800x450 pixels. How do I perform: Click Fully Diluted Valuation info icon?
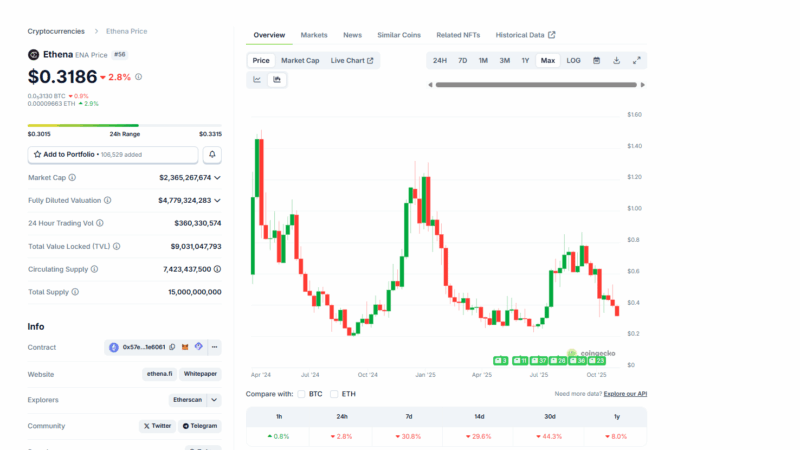click(x=108, y=201)
